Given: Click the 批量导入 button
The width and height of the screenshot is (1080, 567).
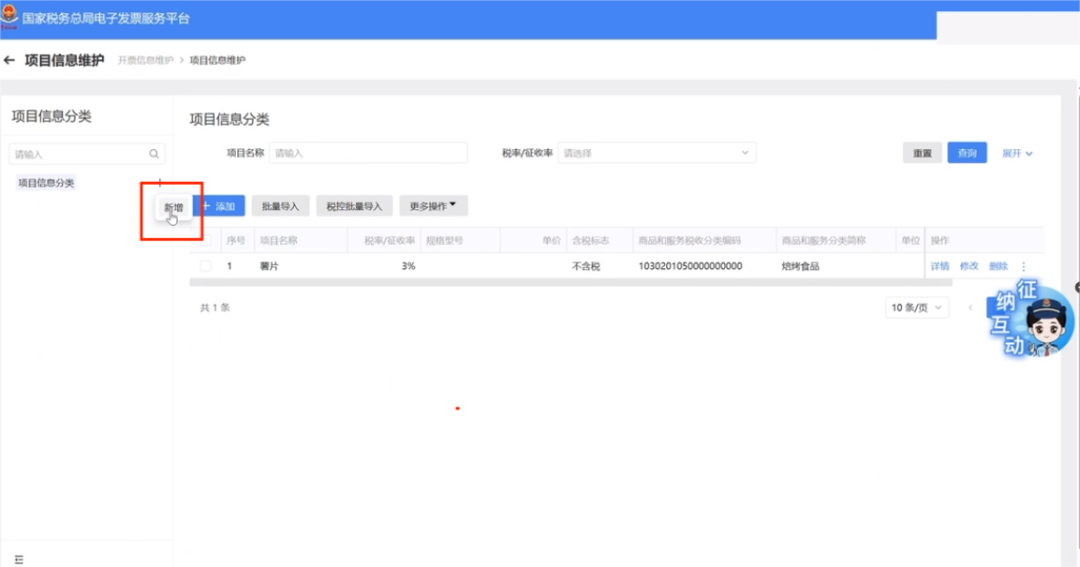Looking at the screenshot, I should tap(280, 206).
